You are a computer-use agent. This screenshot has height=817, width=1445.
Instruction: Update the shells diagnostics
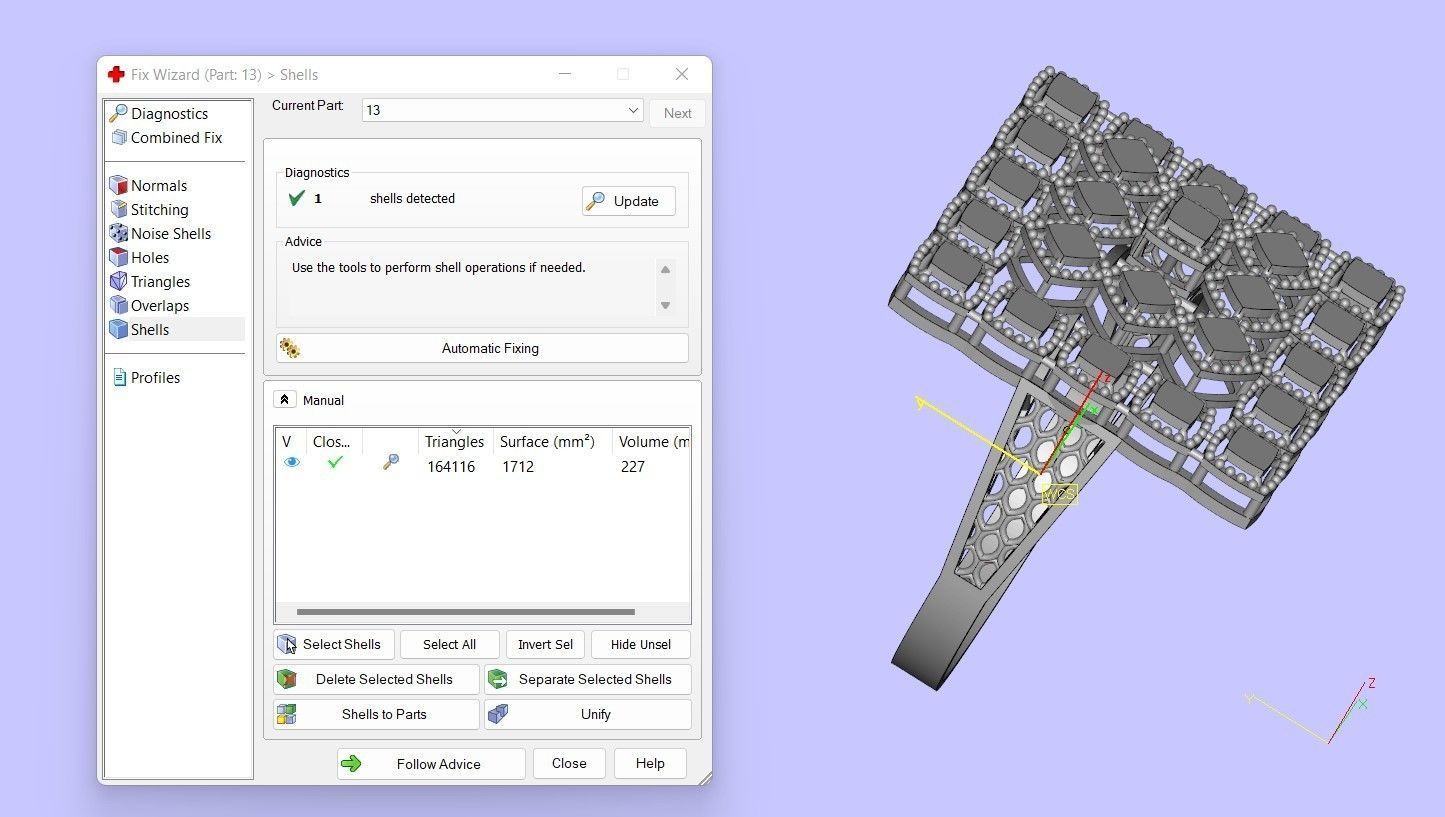pyautogui.click(x=628, y=201)
